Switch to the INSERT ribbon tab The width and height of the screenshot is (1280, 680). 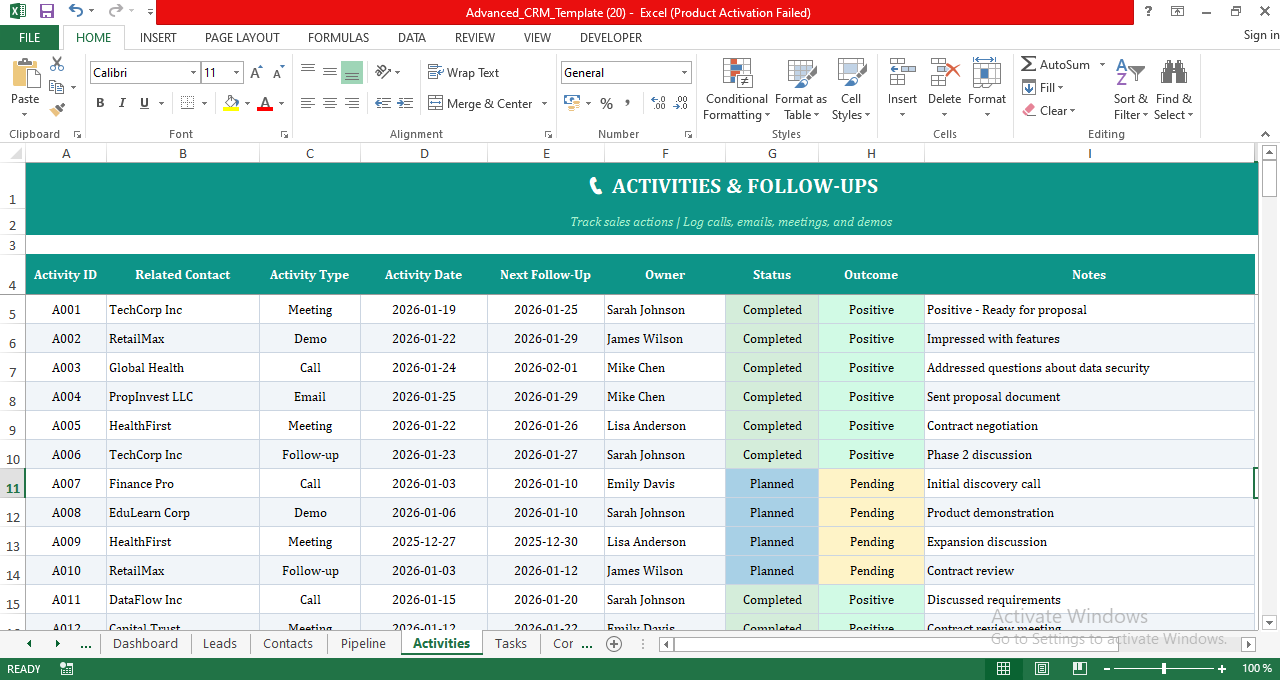pos(158,37)
